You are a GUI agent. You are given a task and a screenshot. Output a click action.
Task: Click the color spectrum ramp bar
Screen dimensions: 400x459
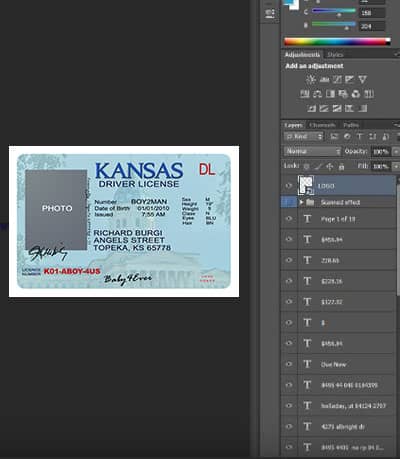click(x=337, y=42)
